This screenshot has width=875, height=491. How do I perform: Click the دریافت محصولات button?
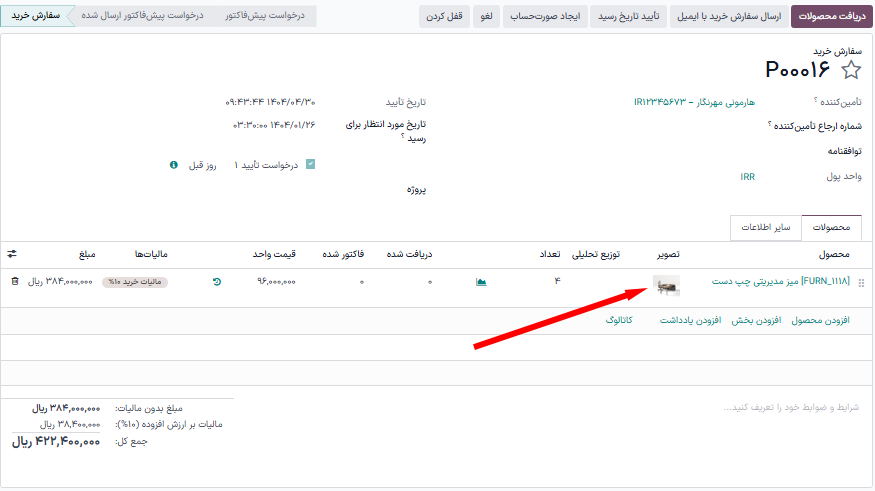point(830,17)
